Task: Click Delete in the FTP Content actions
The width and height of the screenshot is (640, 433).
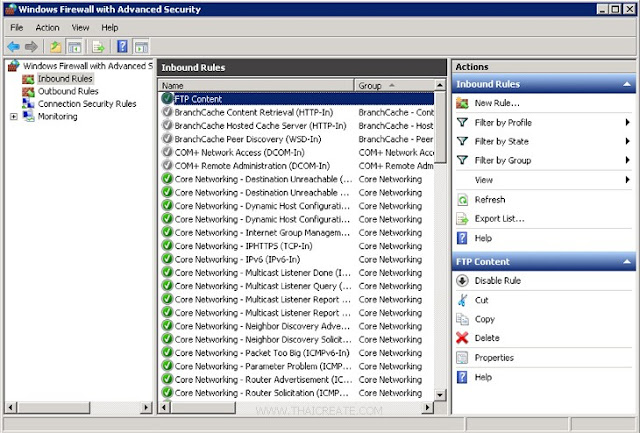Action: click(x=487, y=338)
